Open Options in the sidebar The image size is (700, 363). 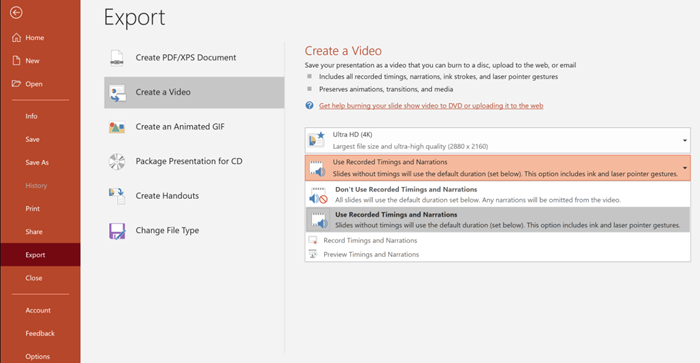[40, 356]
